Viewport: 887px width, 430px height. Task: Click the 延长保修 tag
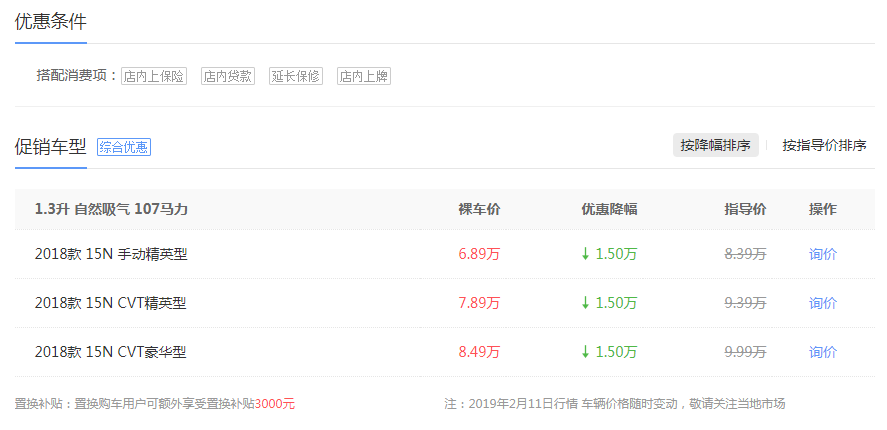click(296, 76)
